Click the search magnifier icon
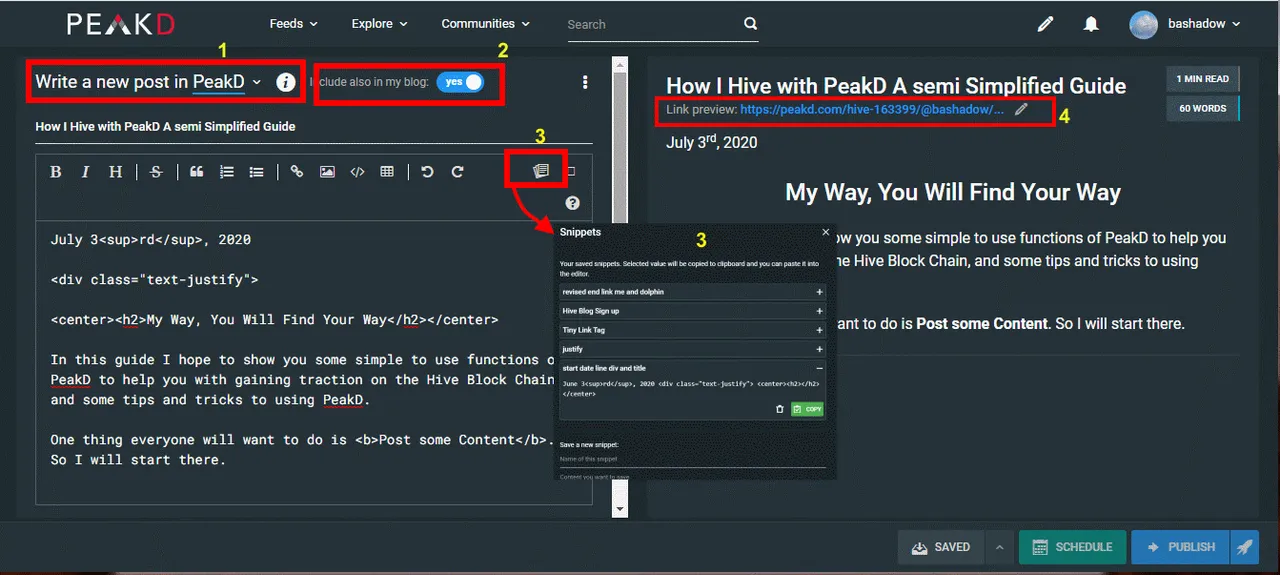Image resolution: width=1280 pixels, height=575 pixels. [x=750, y=24]
